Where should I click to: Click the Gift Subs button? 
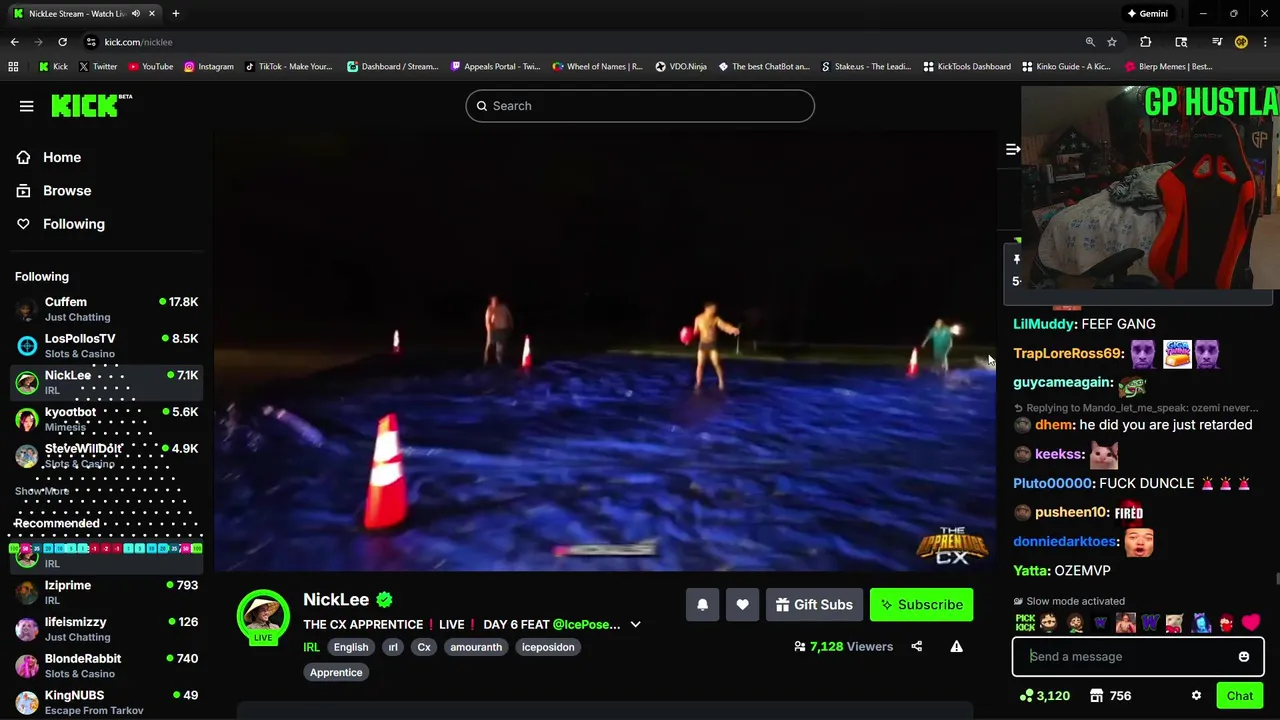pyautogui.click(x=814, y=604)
